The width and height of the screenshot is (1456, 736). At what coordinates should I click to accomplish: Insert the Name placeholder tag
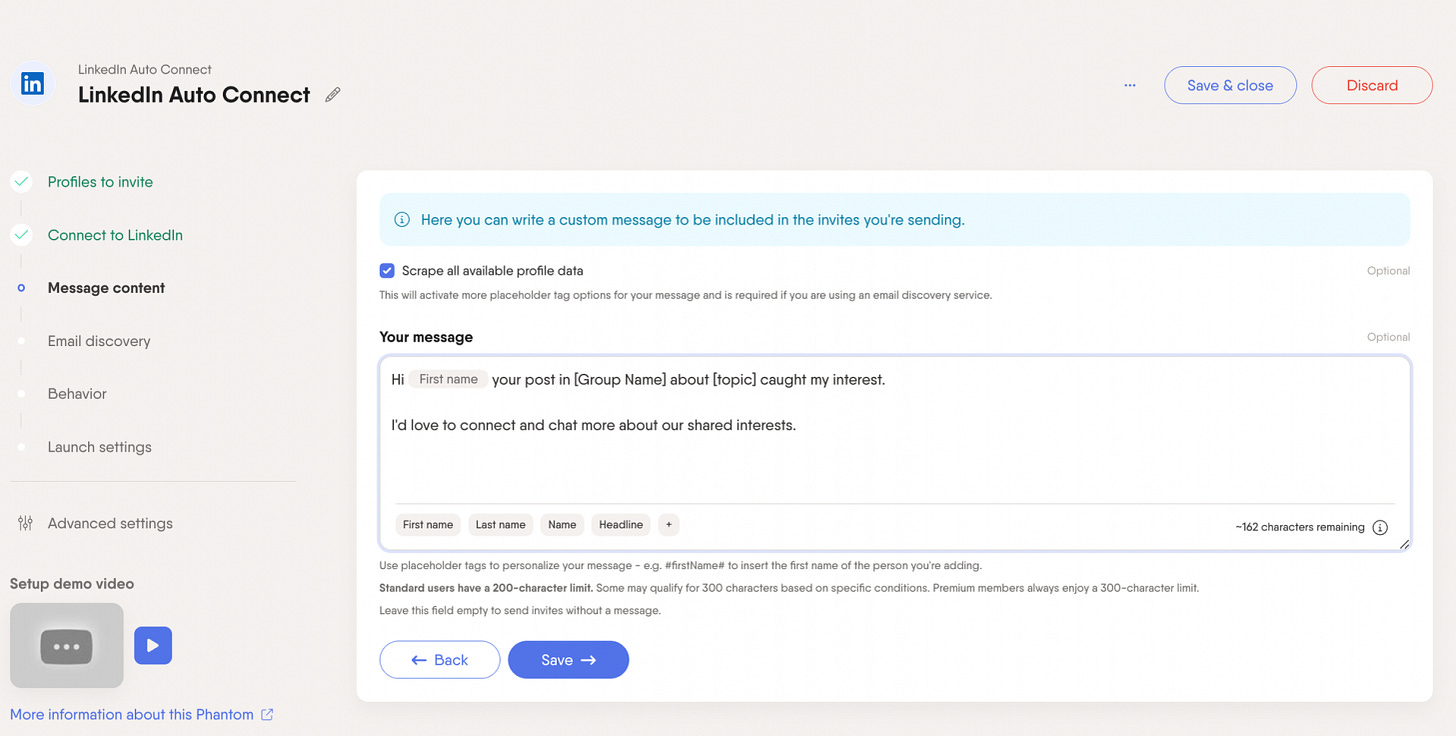point(562,524)
